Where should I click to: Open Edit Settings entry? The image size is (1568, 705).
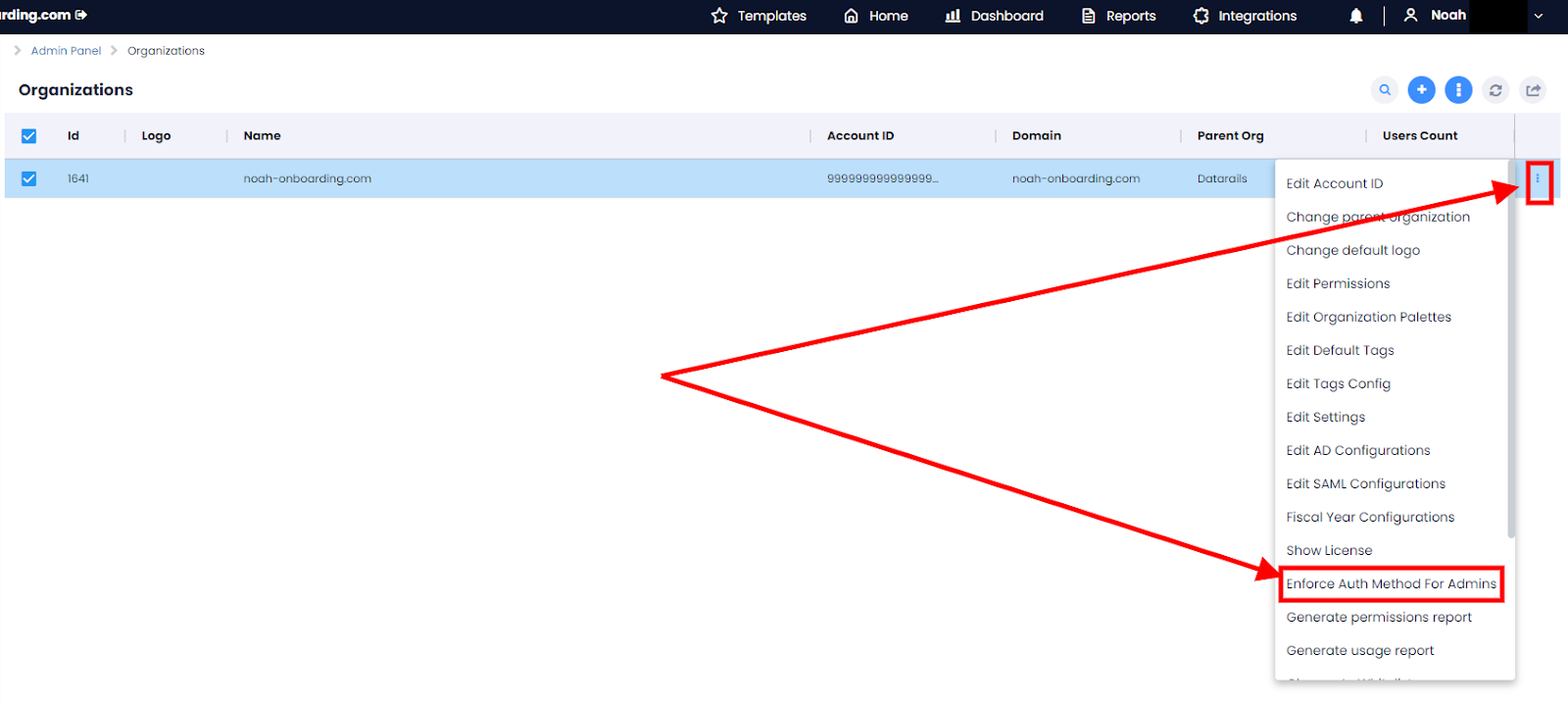pos(1325,417)
